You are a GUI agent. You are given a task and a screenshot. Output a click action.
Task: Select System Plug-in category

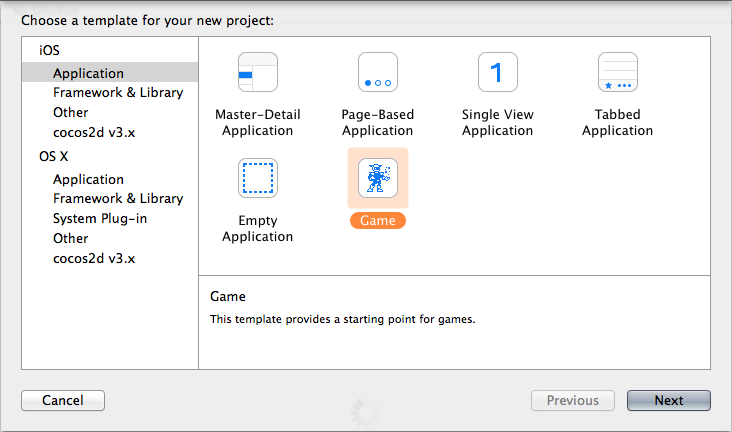click(100, 219)
